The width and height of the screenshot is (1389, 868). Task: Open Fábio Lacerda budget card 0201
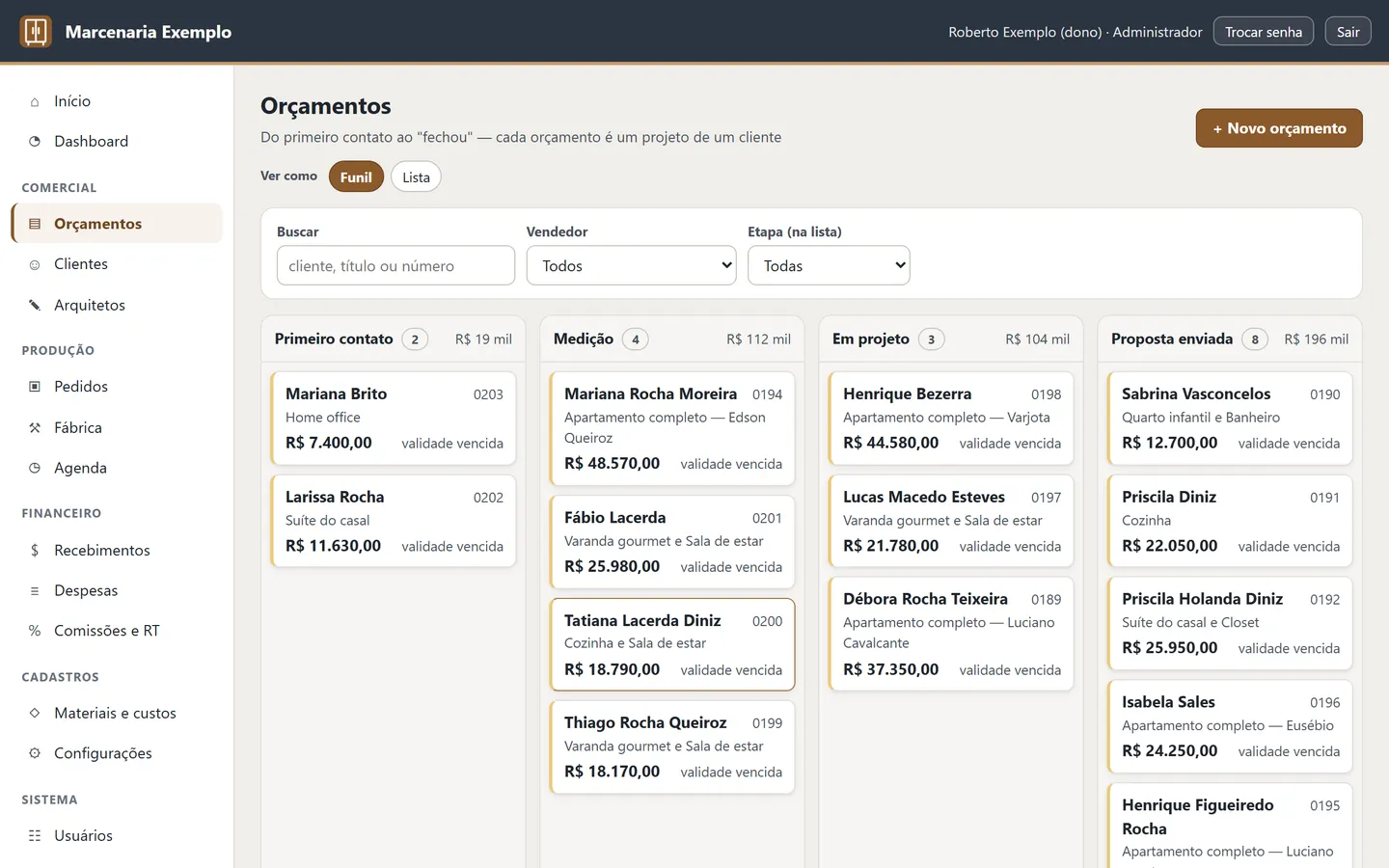(x=672, y=542)
